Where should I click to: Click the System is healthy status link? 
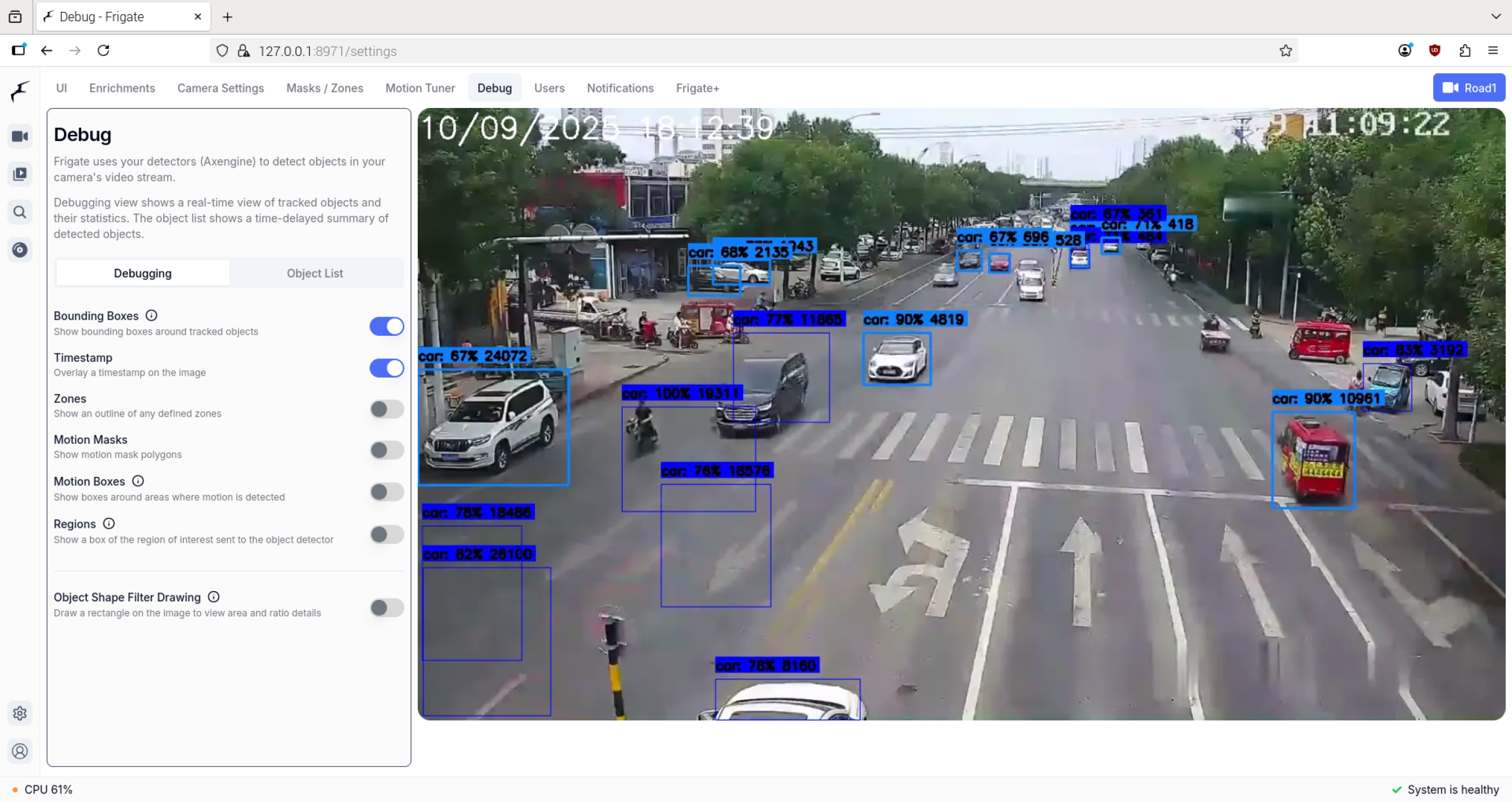pos(1452,789)
